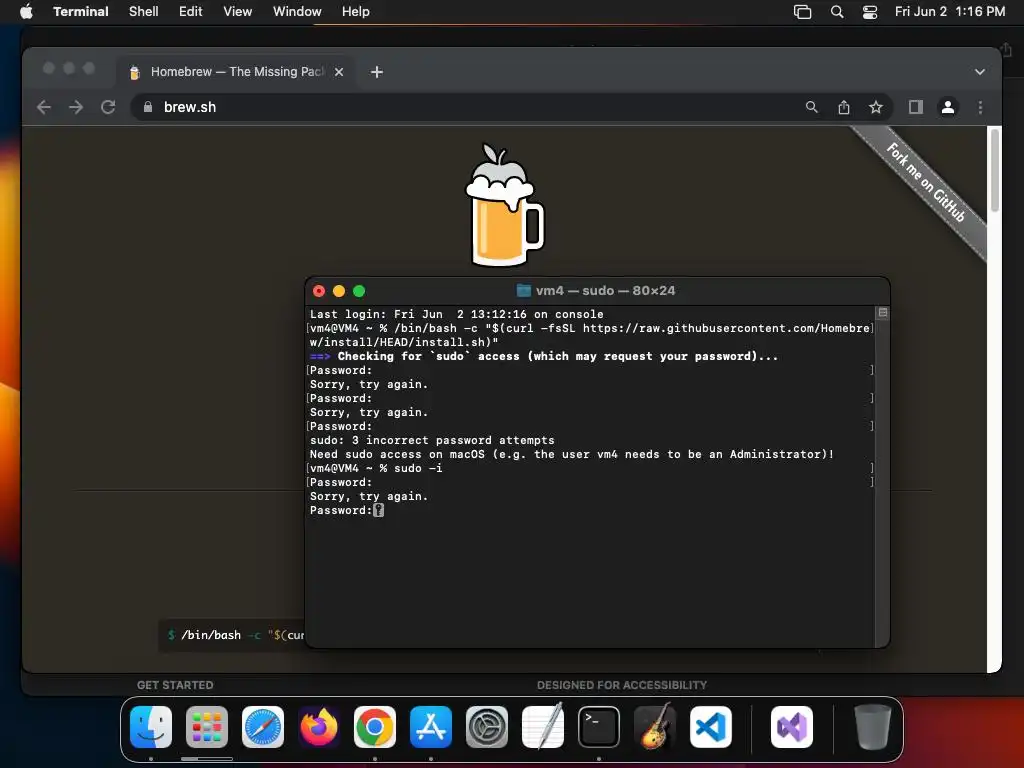
Task: Click the 'sudo: 3 incorrect password attempts' line
Action: [432, 440]
